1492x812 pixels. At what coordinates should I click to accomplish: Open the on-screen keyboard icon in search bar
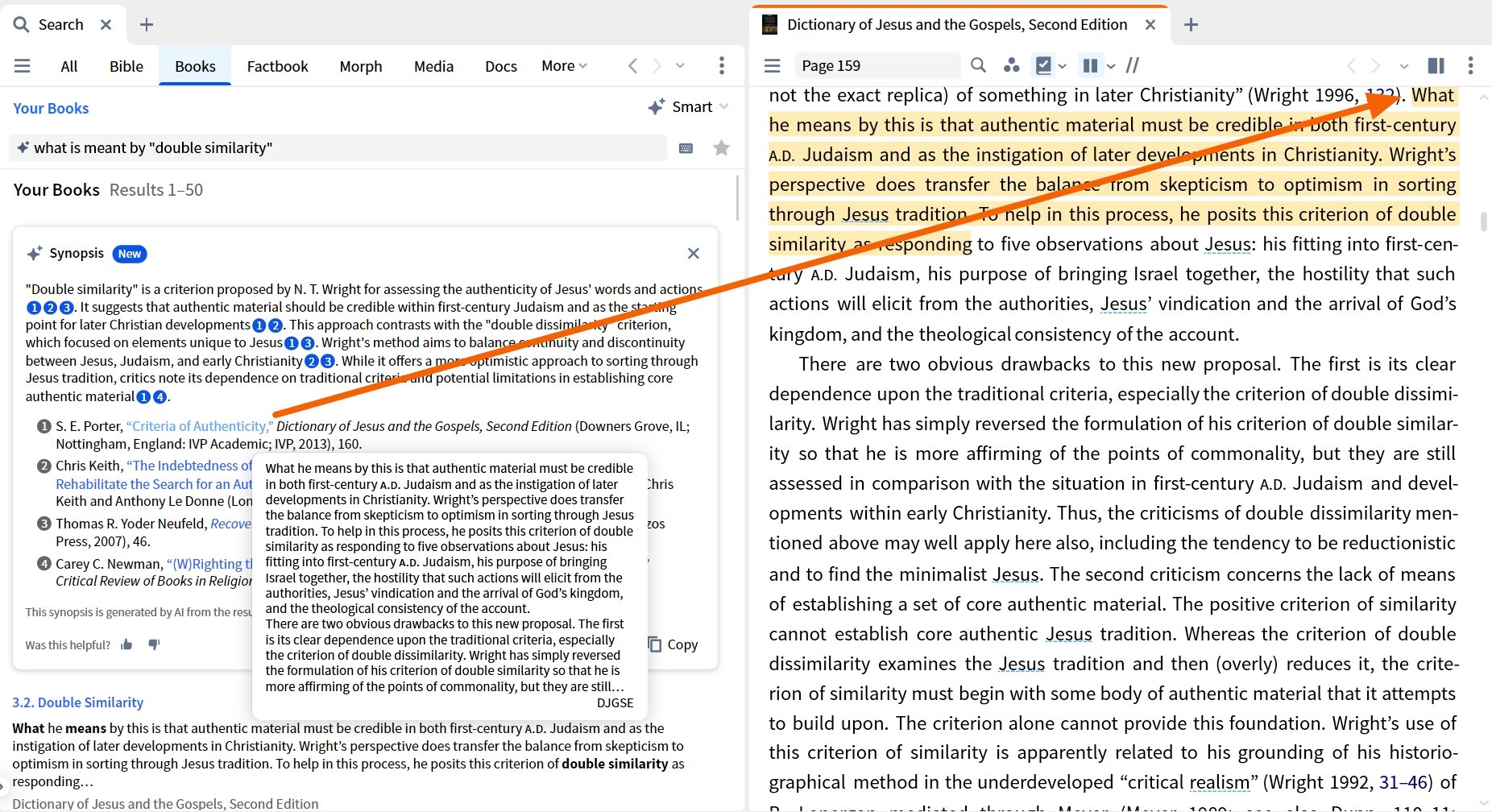click(x=686, y=148)
